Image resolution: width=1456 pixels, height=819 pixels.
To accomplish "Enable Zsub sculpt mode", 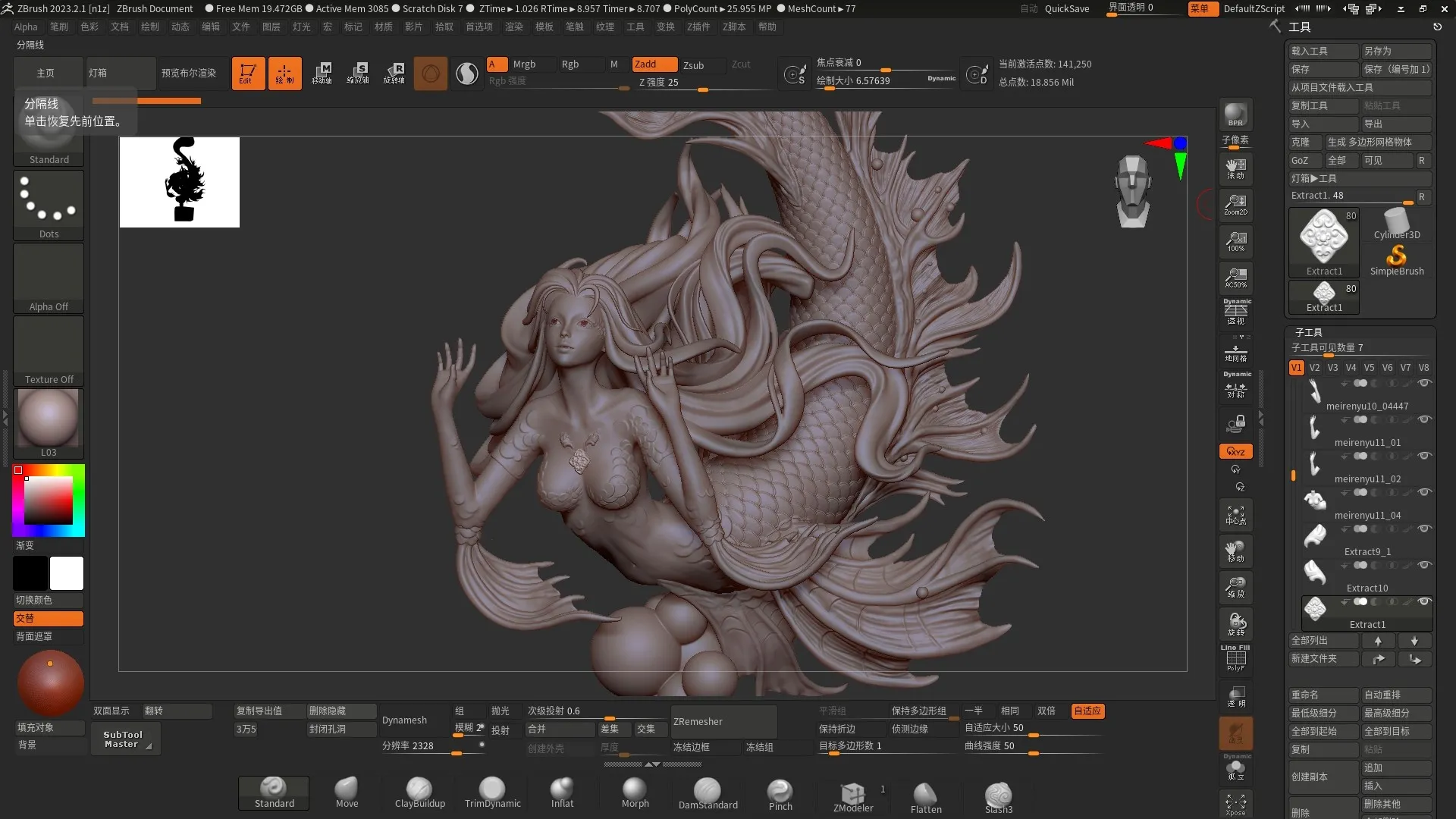I will tap(693, 65).
